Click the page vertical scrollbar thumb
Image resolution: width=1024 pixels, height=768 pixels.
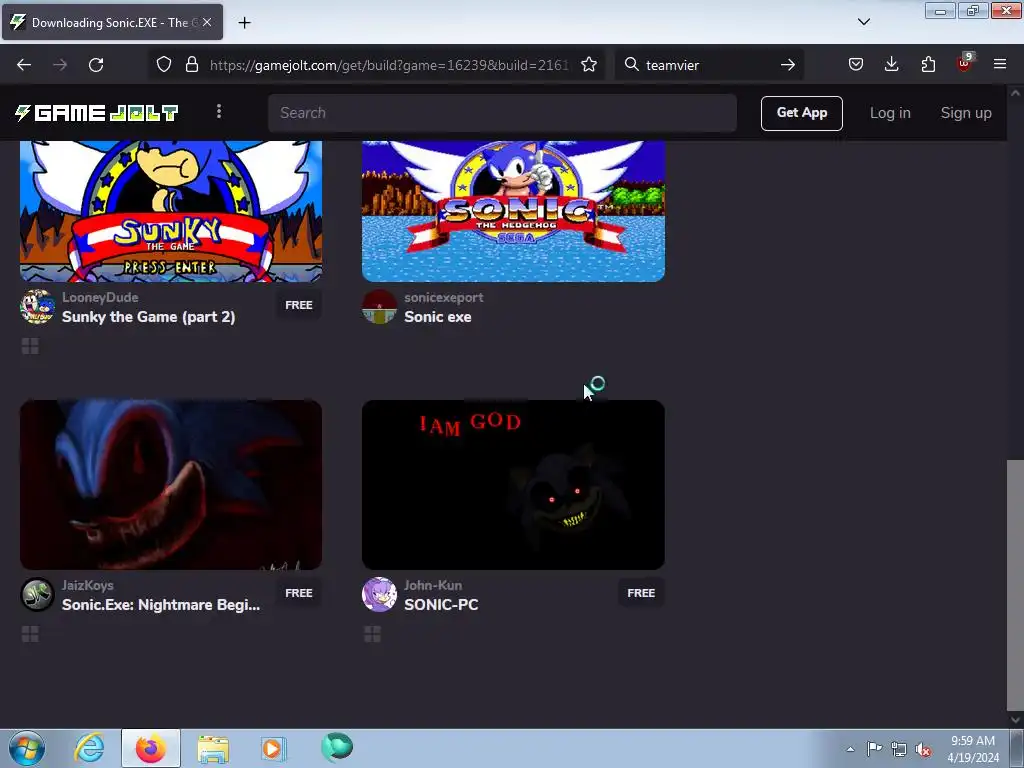pos(1015,585)
